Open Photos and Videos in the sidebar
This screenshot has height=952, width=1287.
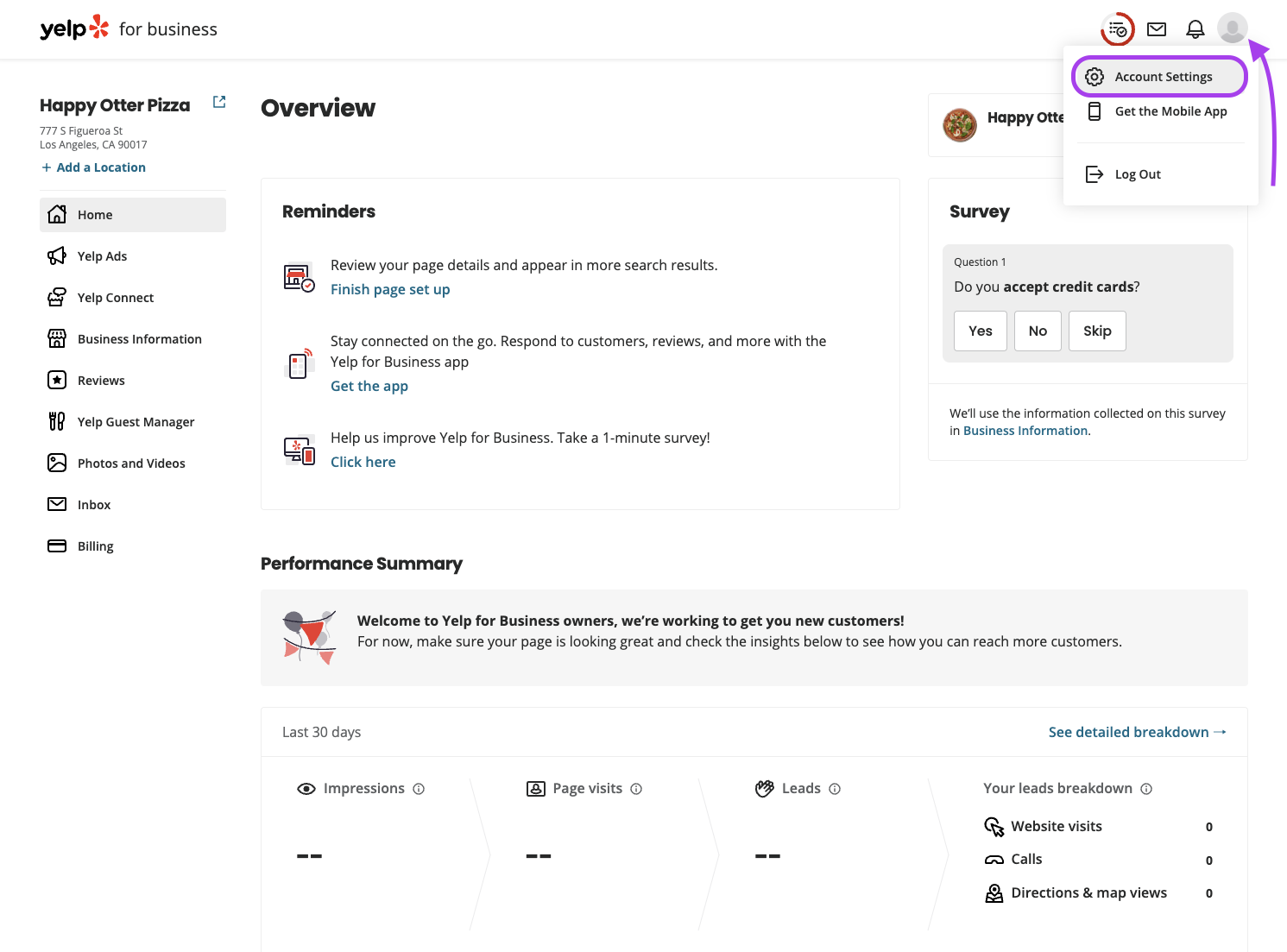click(x=133, y=463)
